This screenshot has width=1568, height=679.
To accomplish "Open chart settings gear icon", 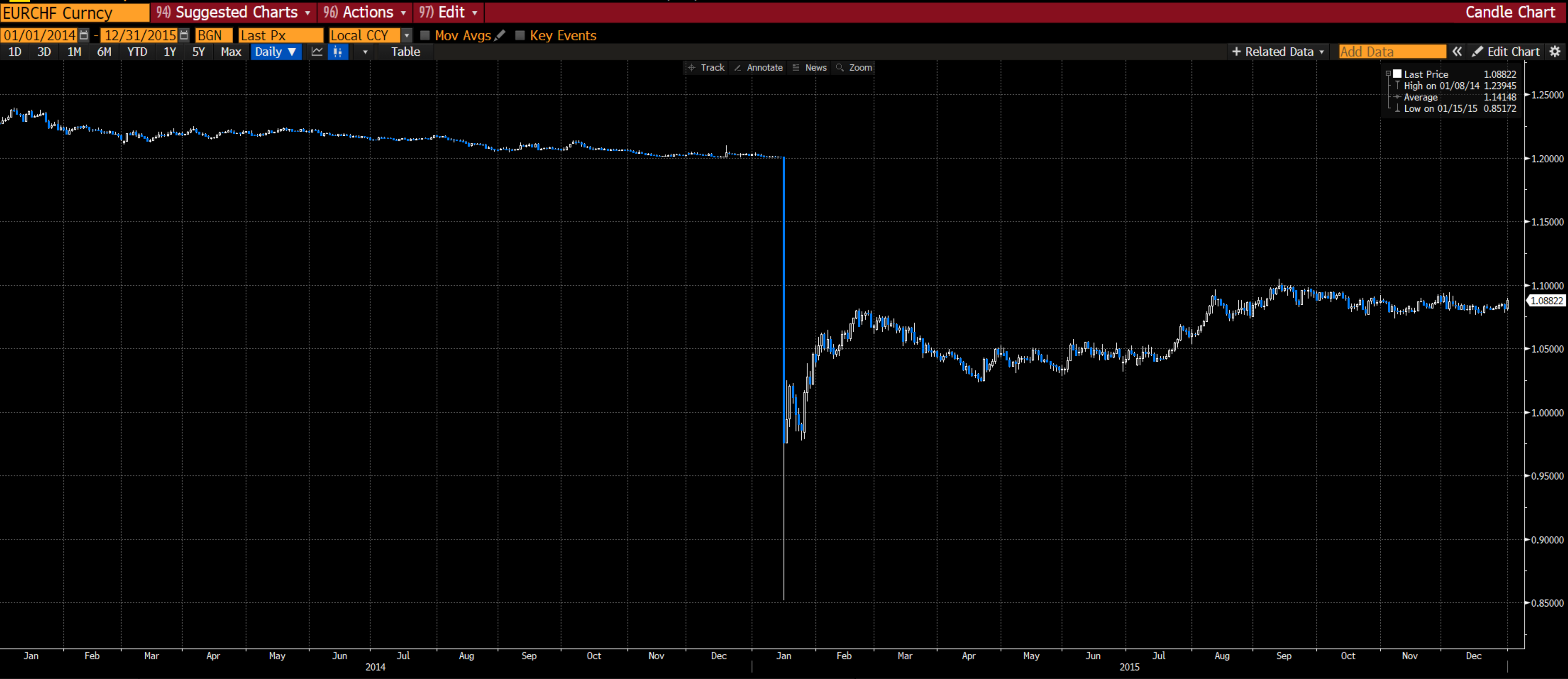I will click(x=1555, y=52).
